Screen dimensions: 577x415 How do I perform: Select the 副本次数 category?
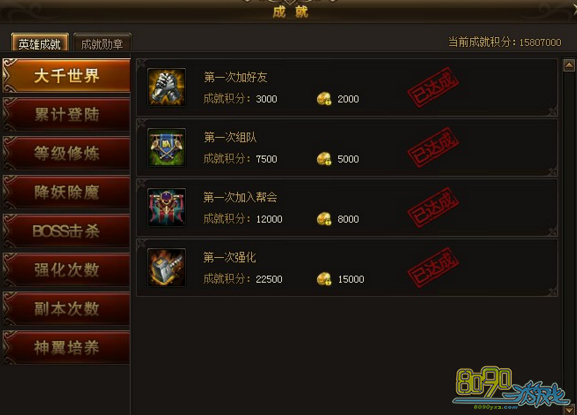point(66,309)
